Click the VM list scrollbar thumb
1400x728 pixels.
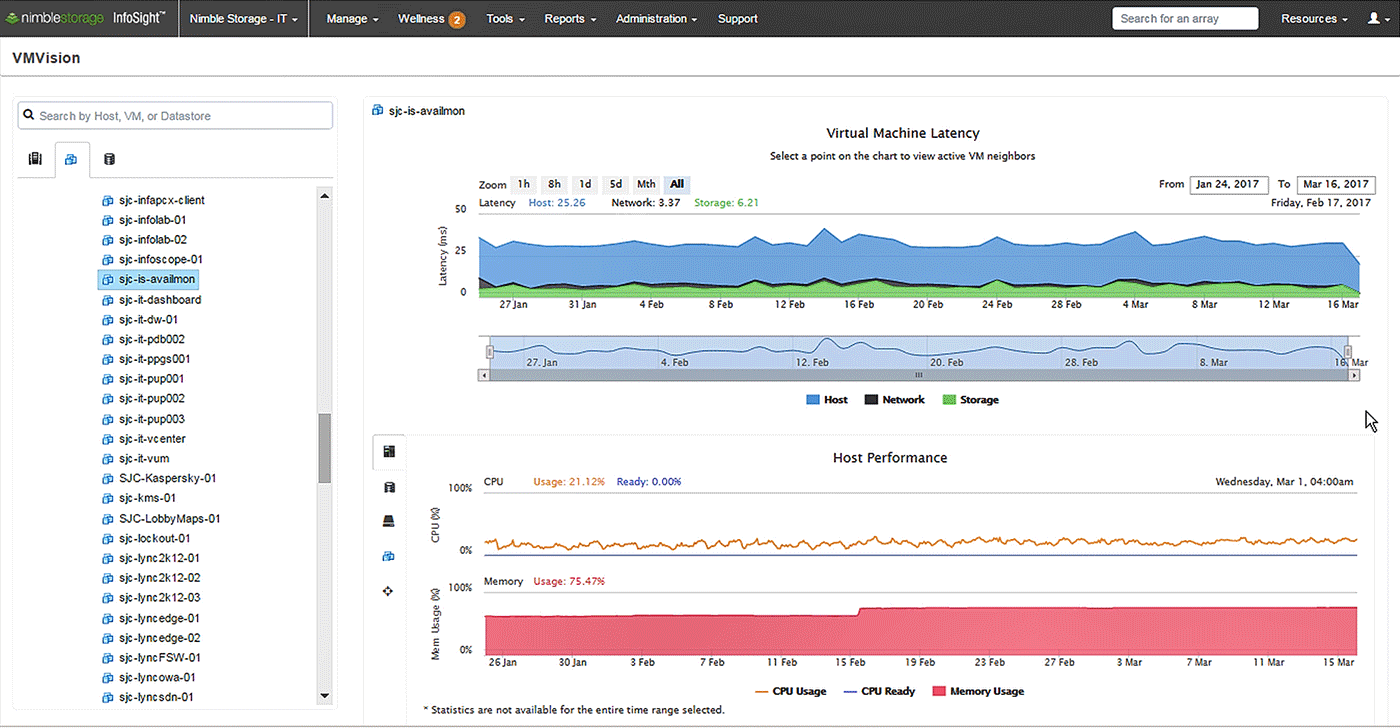click(325, 449)
